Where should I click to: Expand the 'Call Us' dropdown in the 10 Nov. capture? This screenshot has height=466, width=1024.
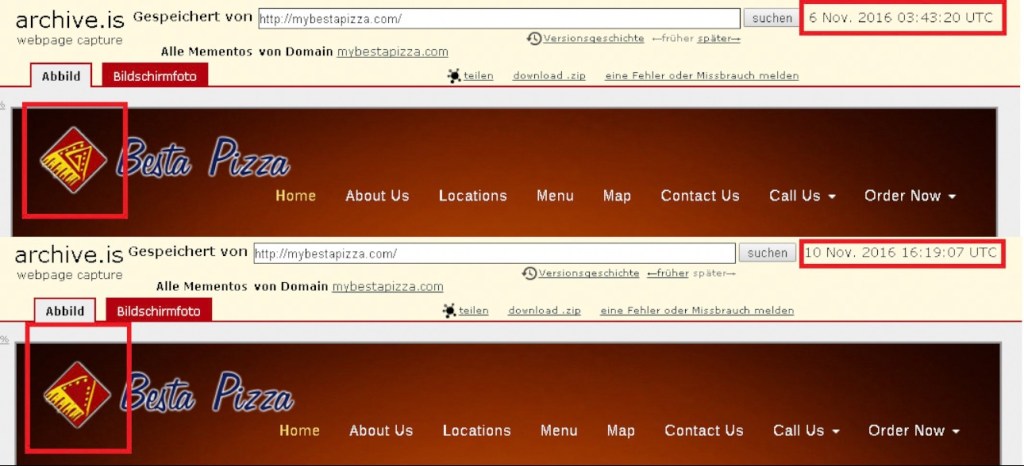point(806,431)
